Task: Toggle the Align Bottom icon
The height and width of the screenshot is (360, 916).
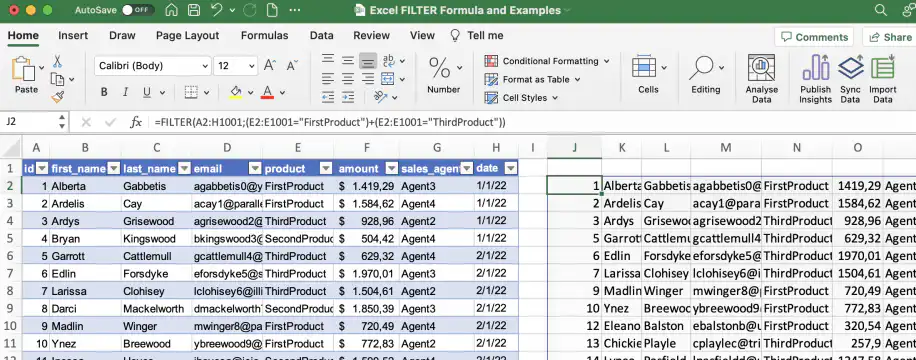Action: [368, 61]
